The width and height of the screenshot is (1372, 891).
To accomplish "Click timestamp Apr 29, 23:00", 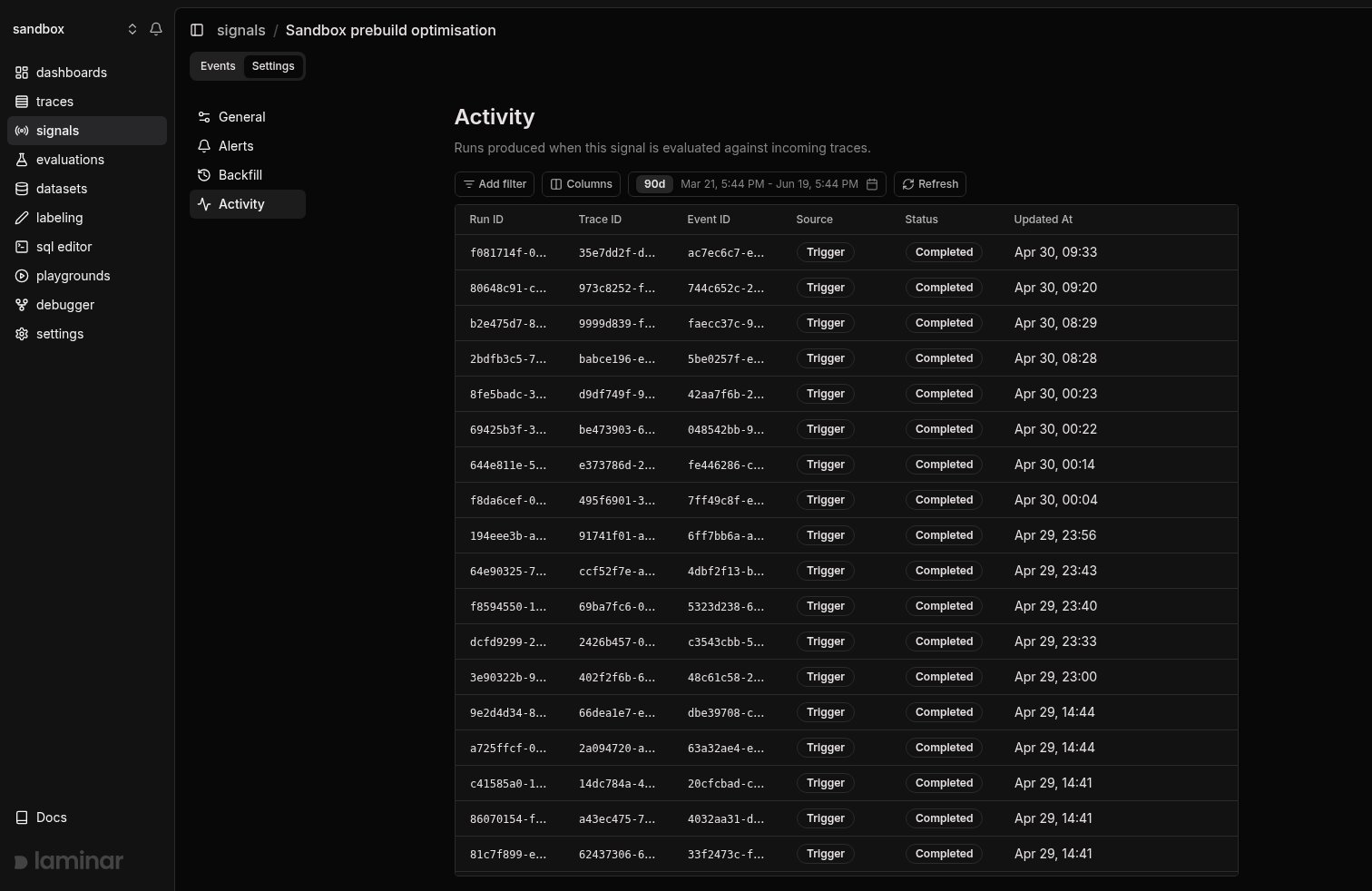I will pyautogui.click(x=1055, y=677).
